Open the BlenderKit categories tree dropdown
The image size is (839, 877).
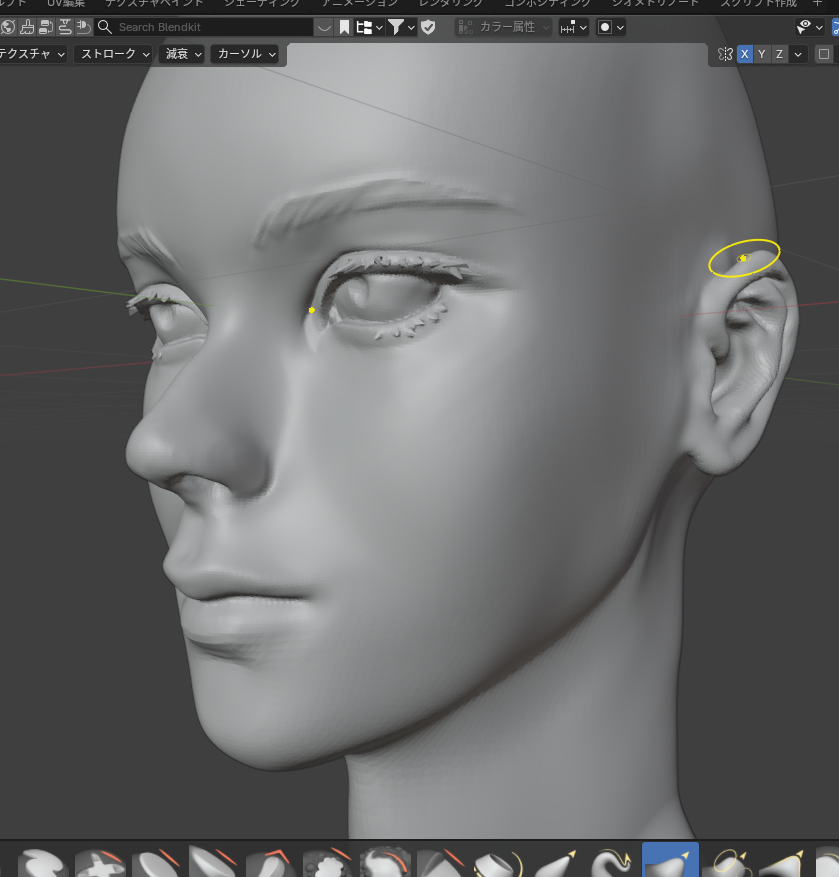click(370, 27)
